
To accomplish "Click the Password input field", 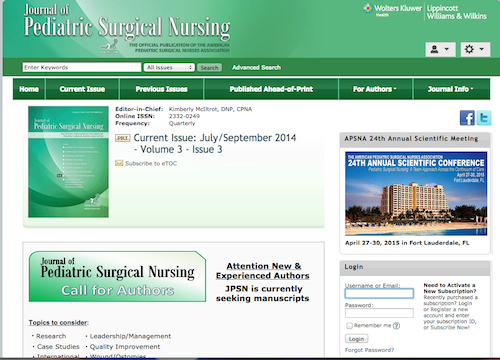I will pos(379,313).
